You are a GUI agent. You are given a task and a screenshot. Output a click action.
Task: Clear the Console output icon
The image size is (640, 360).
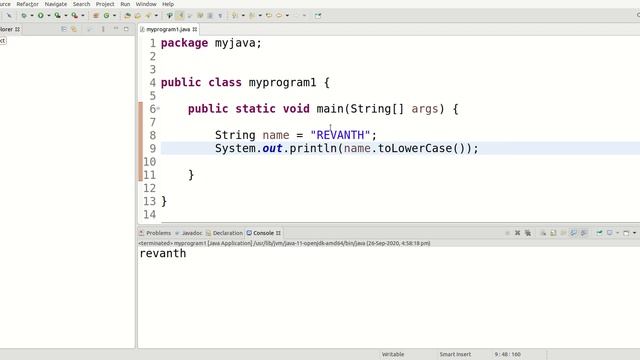click(x=543, y=233)
